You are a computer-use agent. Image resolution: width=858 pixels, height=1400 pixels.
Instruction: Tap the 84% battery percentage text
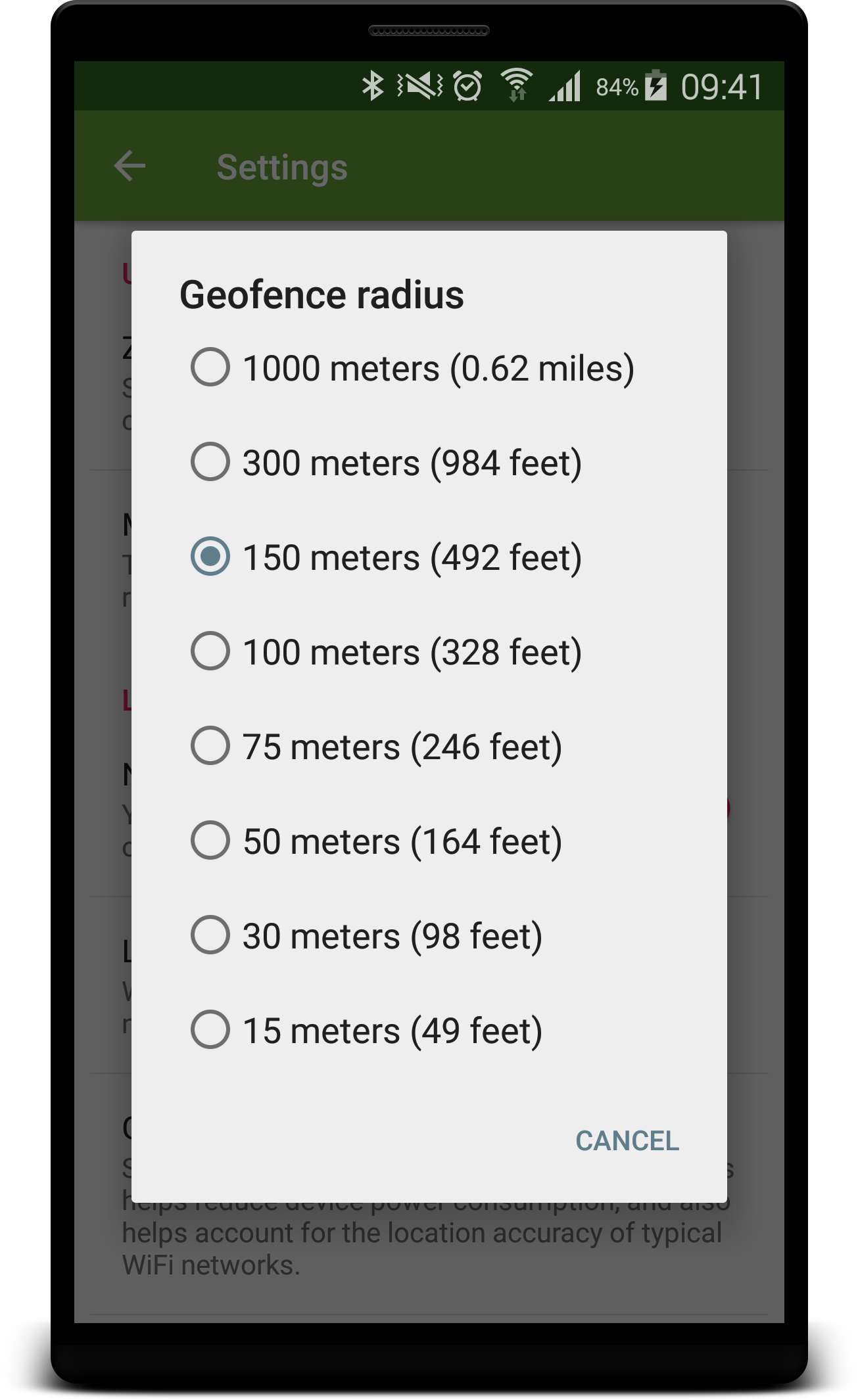pos(616,87)
